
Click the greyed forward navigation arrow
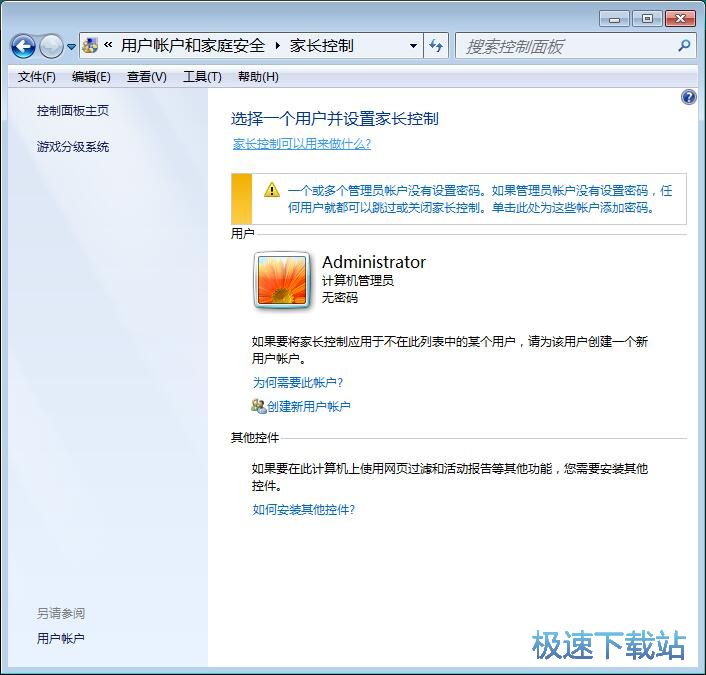click(51, 46)
